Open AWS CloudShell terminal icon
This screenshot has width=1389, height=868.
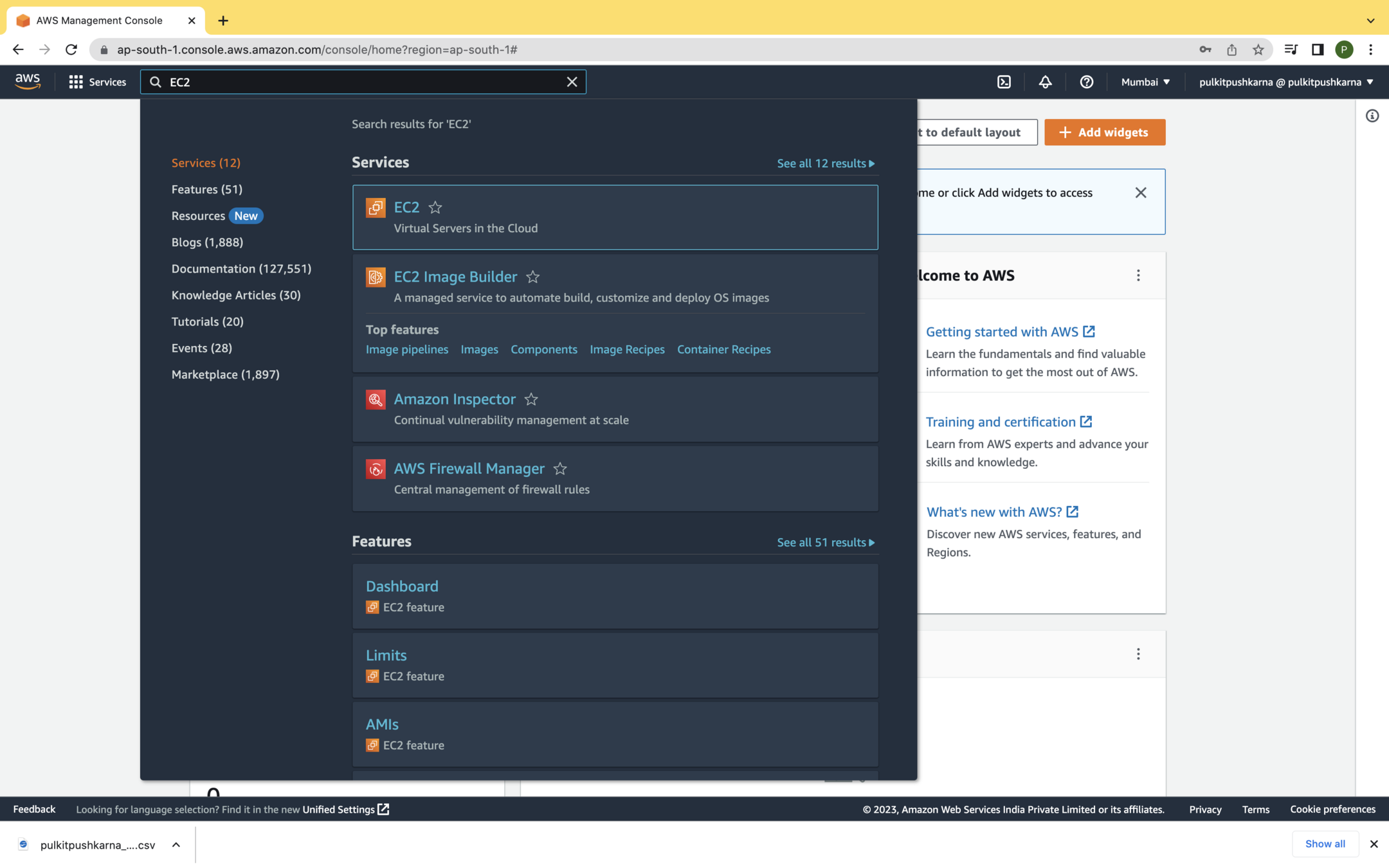point(1004,82)
